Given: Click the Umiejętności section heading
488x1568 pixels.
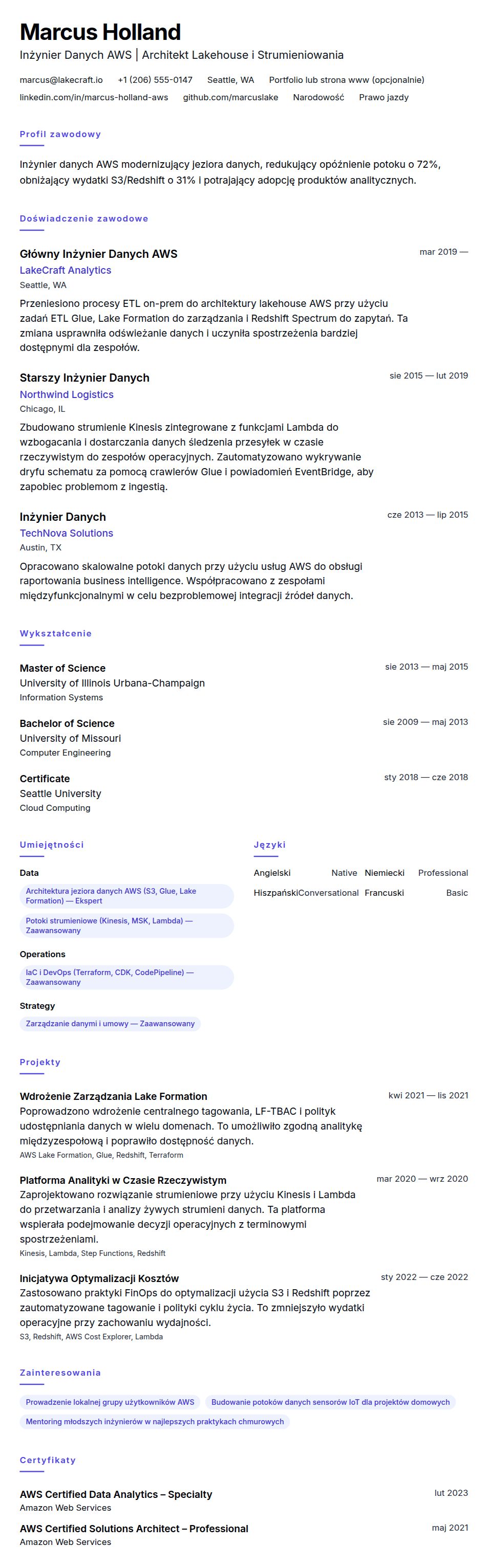Looking at the screenshot, I should pos(52,845).
